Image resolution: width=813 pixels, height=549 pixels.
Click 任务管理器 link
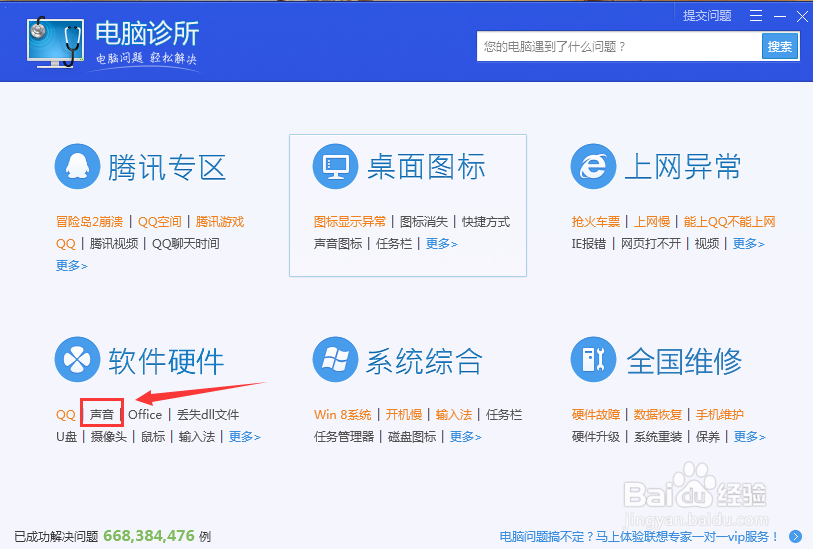click(x=344, y=437)
